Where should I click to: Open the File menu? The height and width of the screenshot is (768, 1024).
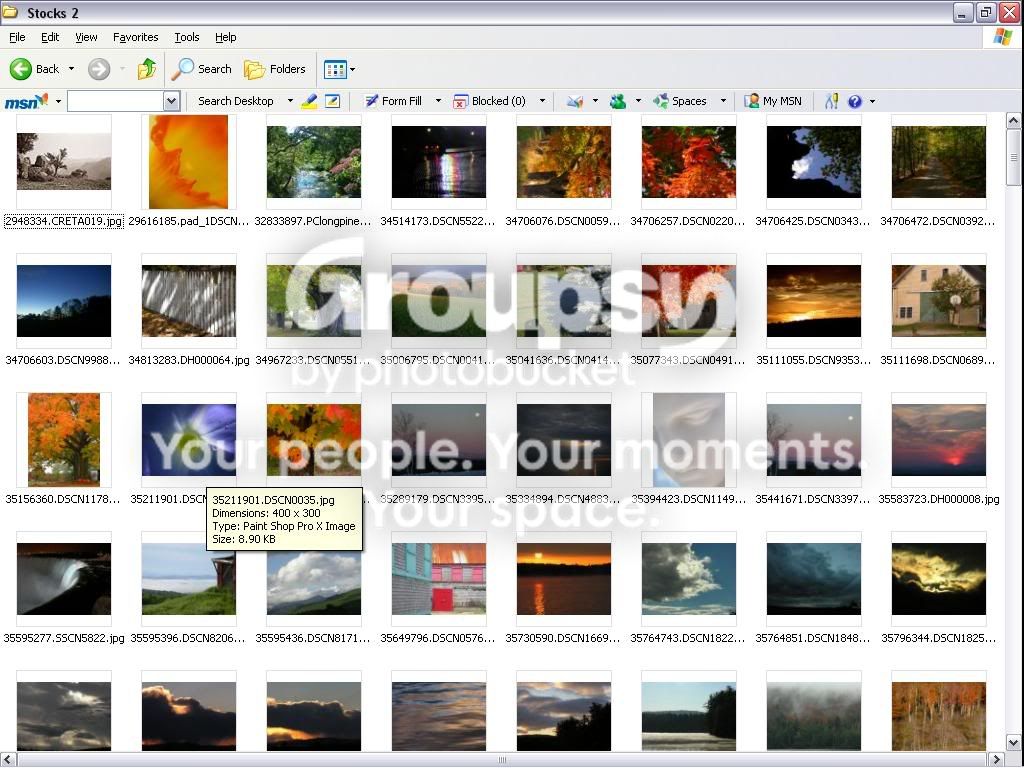17,37
